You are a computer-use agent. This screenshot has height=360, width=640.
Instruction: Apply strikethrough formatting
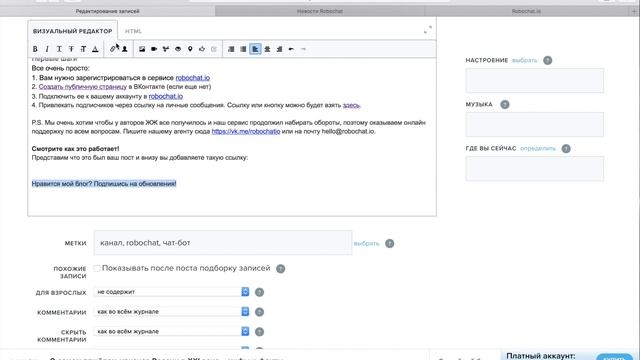tap(71, 49)
